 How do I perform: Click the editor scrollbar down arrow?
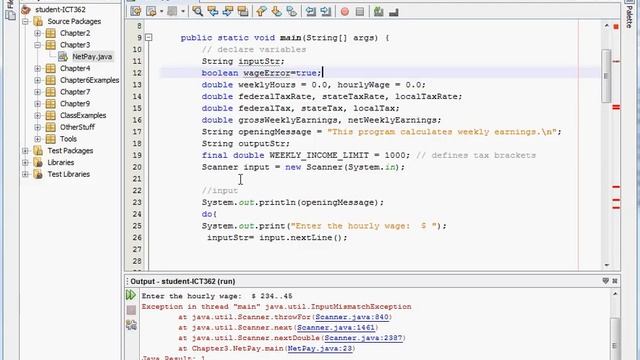pyautogui.click(x=606, y=265)
